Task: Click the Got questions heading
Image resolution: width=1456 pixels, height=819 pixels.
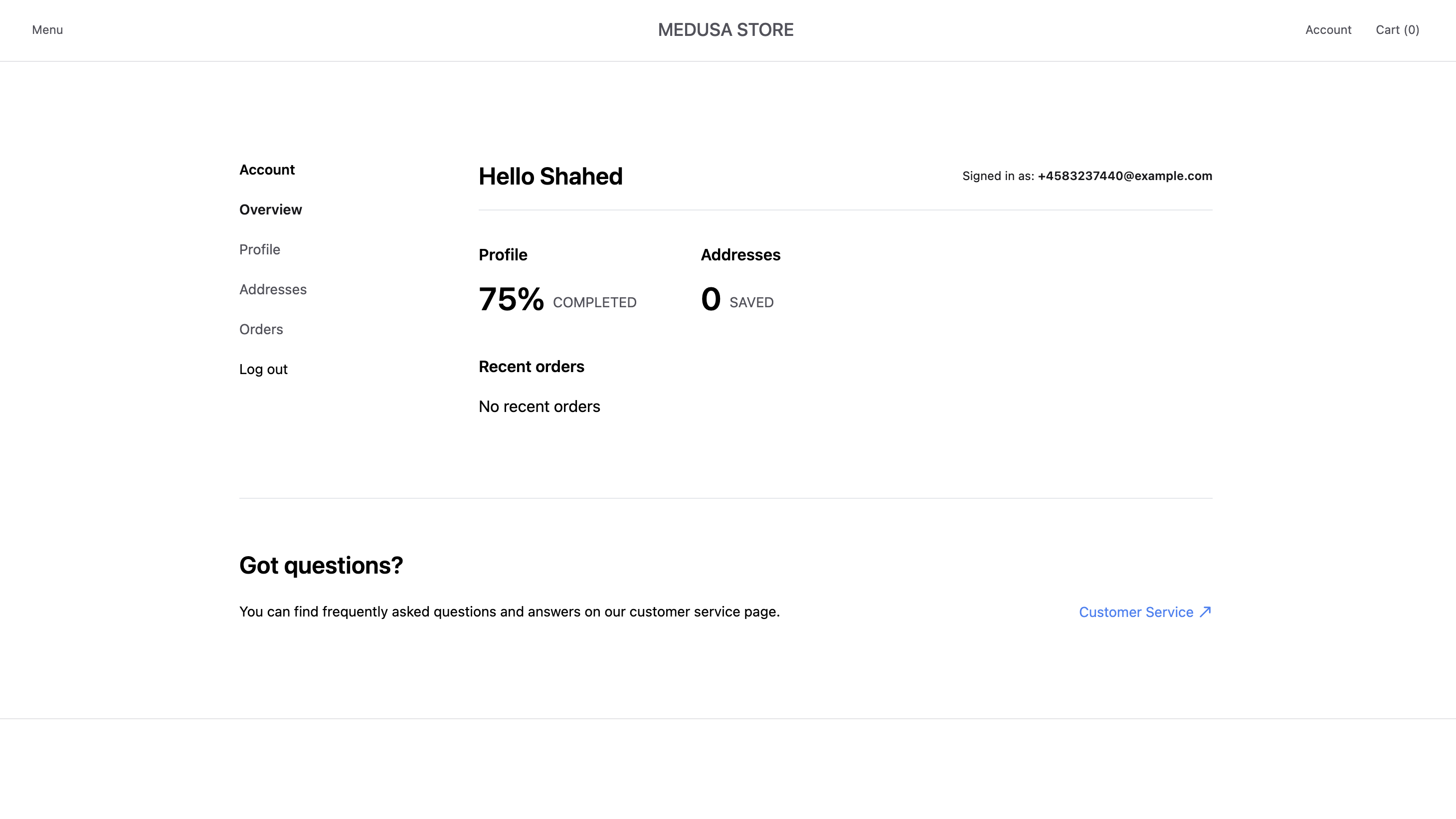Action: pyautogui.click(x=321, y=565)
